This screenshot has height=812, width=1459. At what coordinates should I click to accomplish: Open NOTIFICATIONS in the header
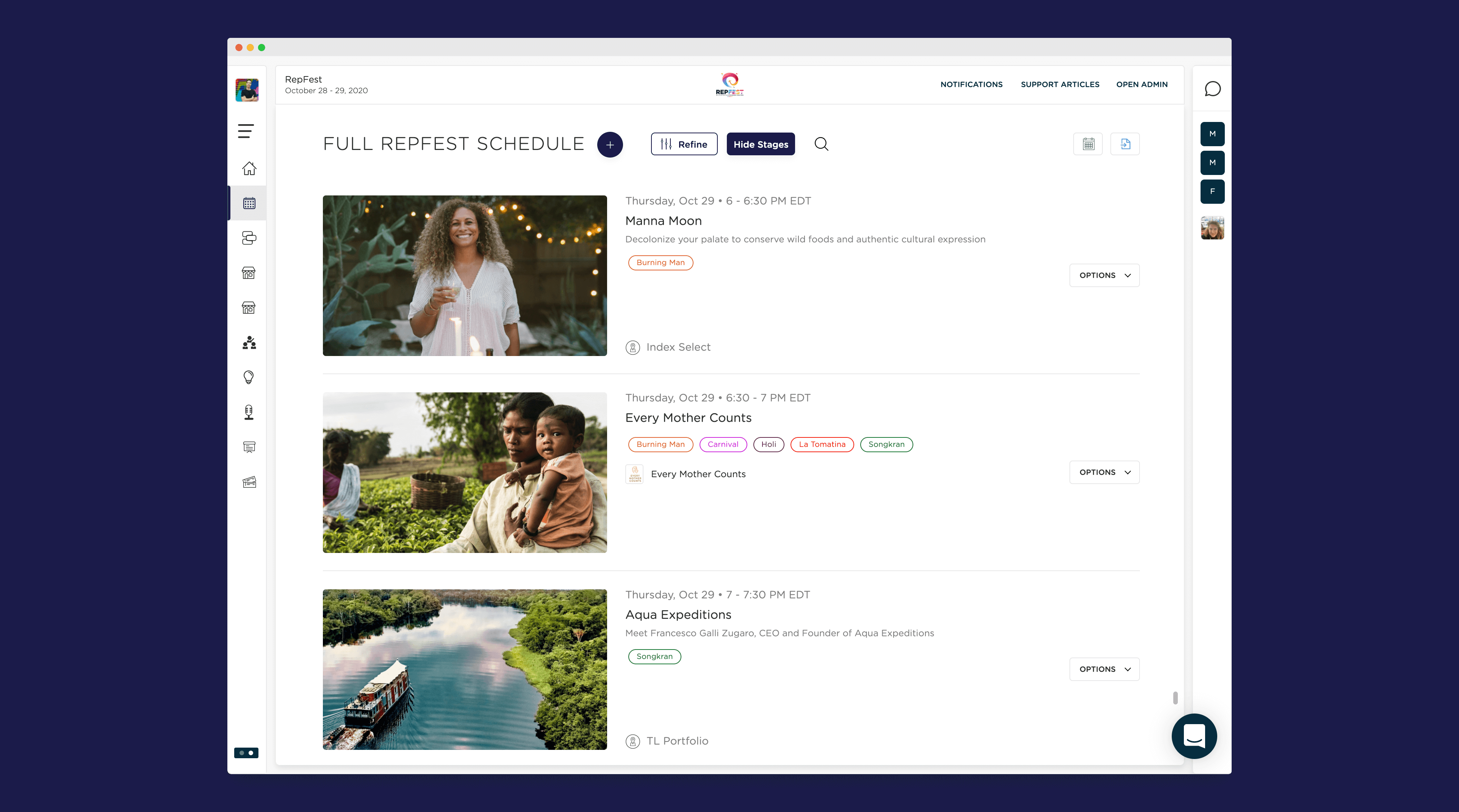point(971,84)
